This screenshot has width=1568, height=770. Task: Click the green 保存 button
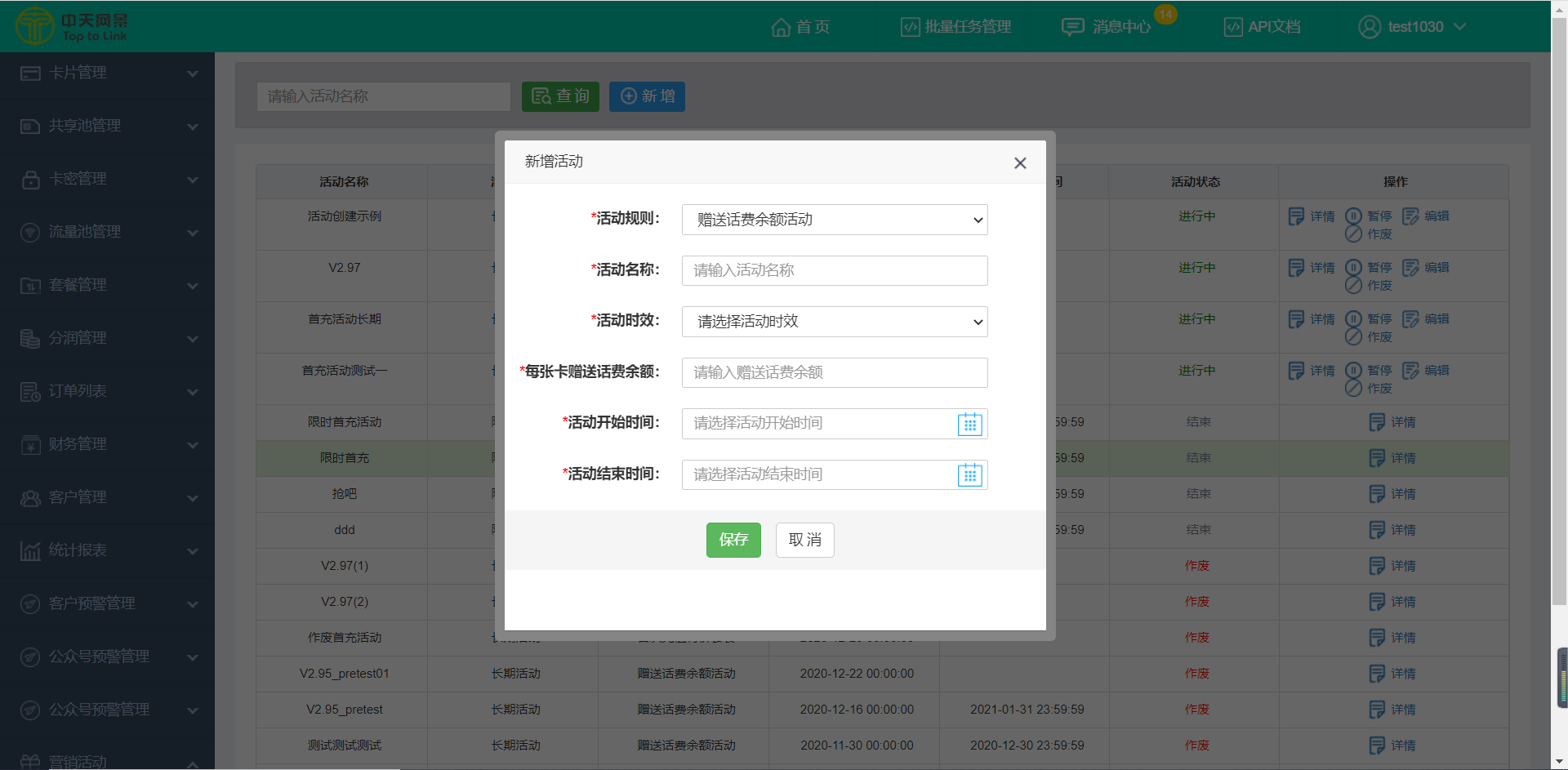(x=733, y=540)
